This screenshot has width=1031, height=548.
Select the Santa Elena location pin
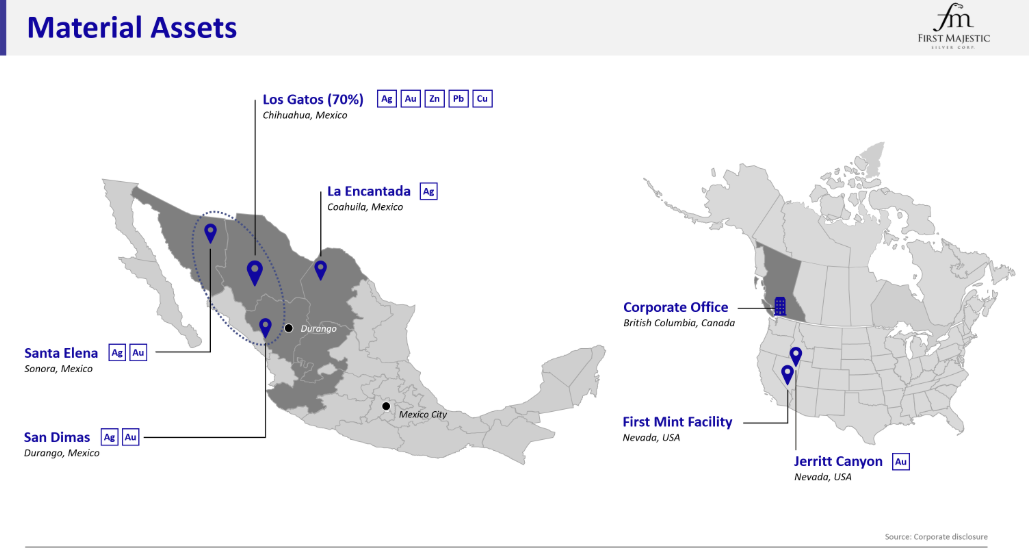click(x=210, y=233)
